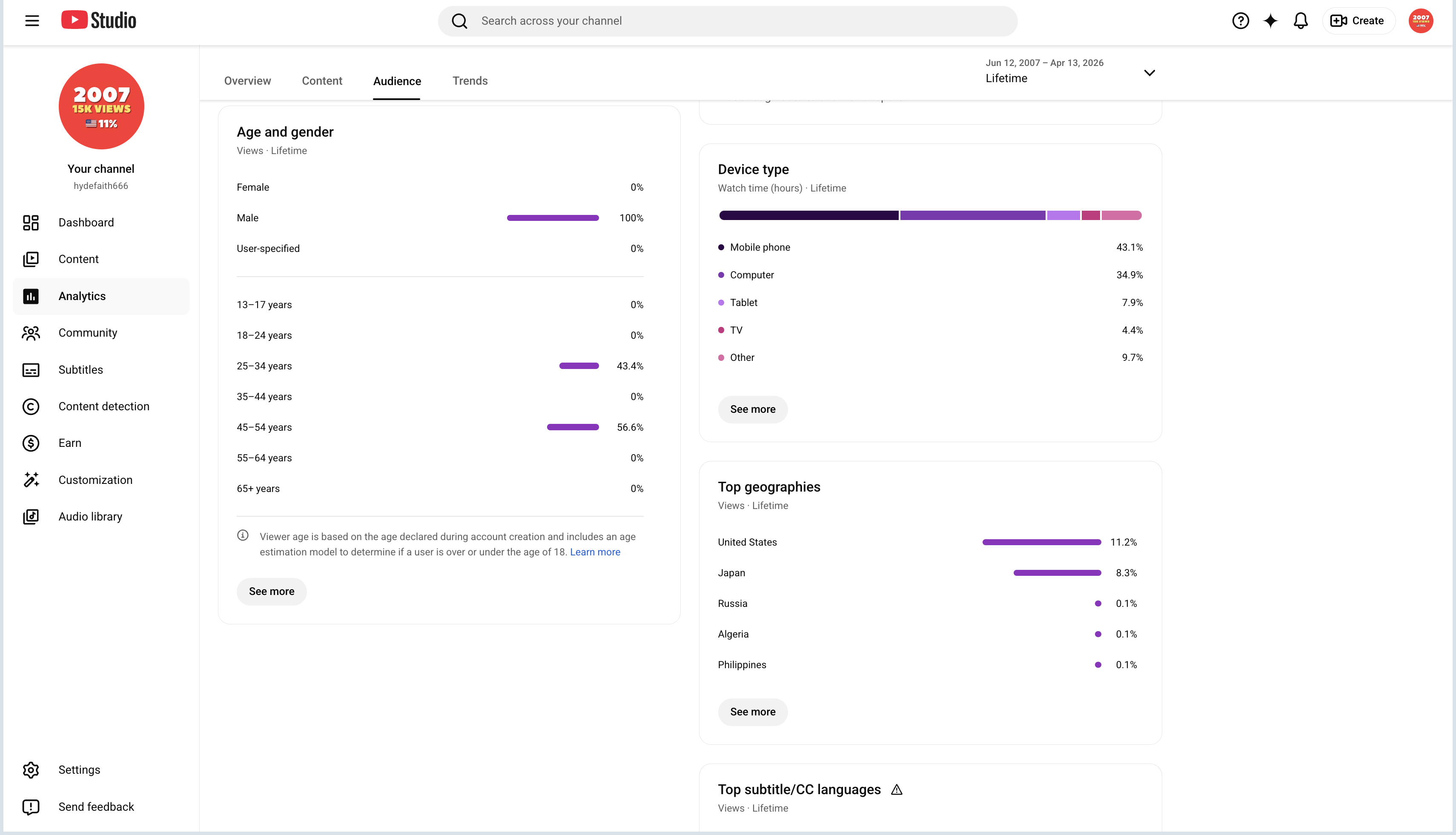Screen dimensions: 1456x835
Task: Click the Learn more link
Action: point(595,552)
